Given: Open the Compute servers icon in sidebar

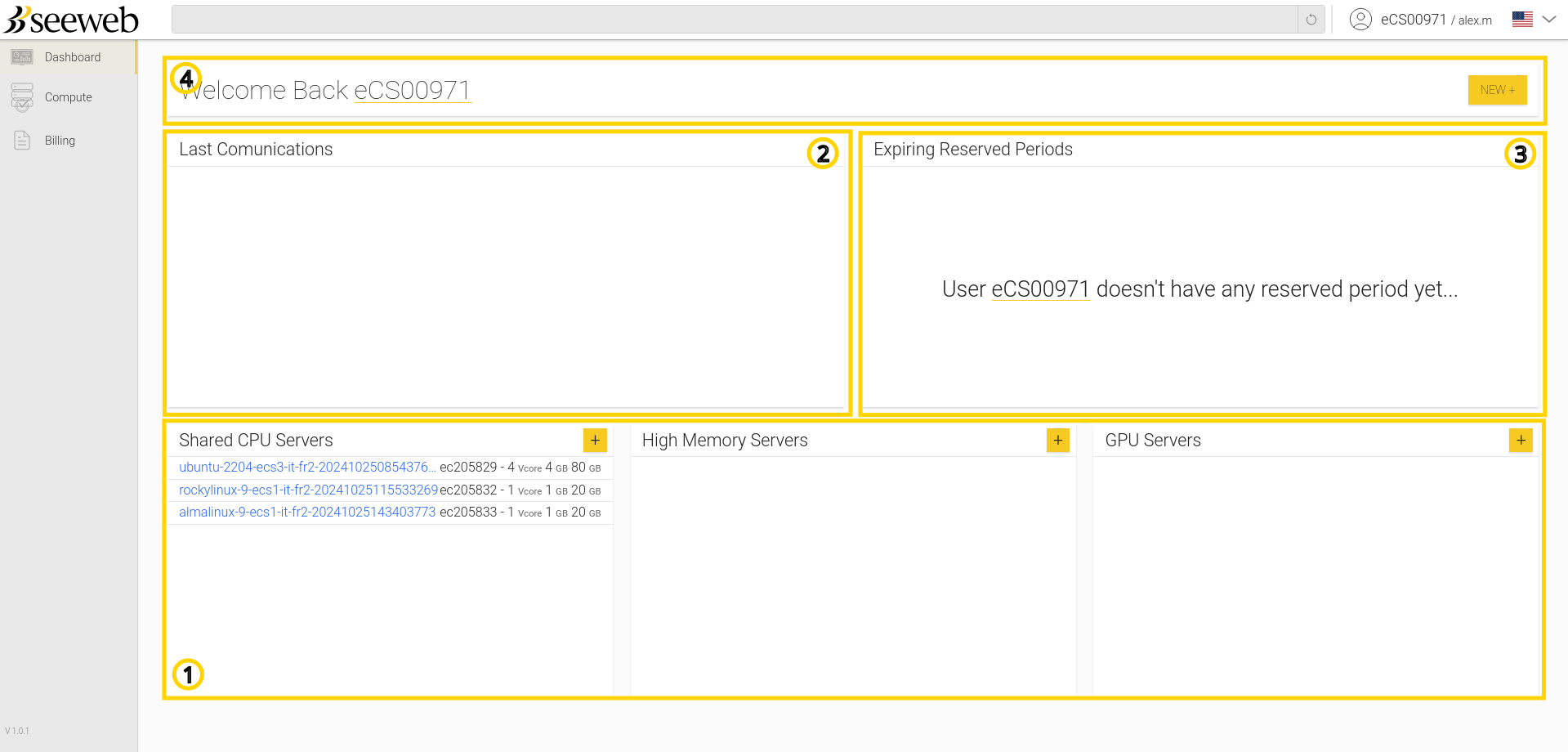Looking at the screenshot, I should pos(22,97).
